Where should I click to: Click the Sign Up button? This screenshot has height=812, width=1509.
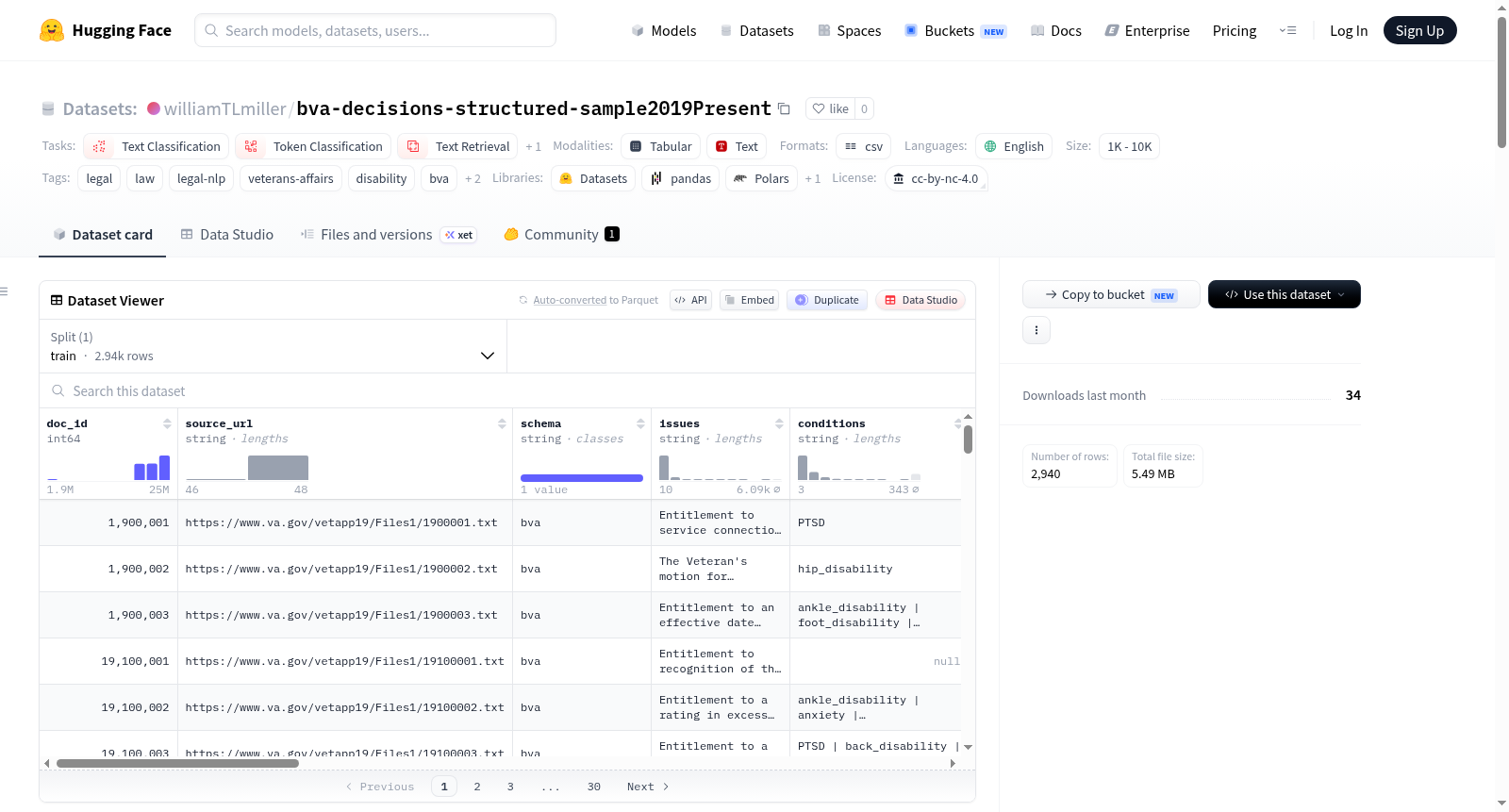(1420, 30)
